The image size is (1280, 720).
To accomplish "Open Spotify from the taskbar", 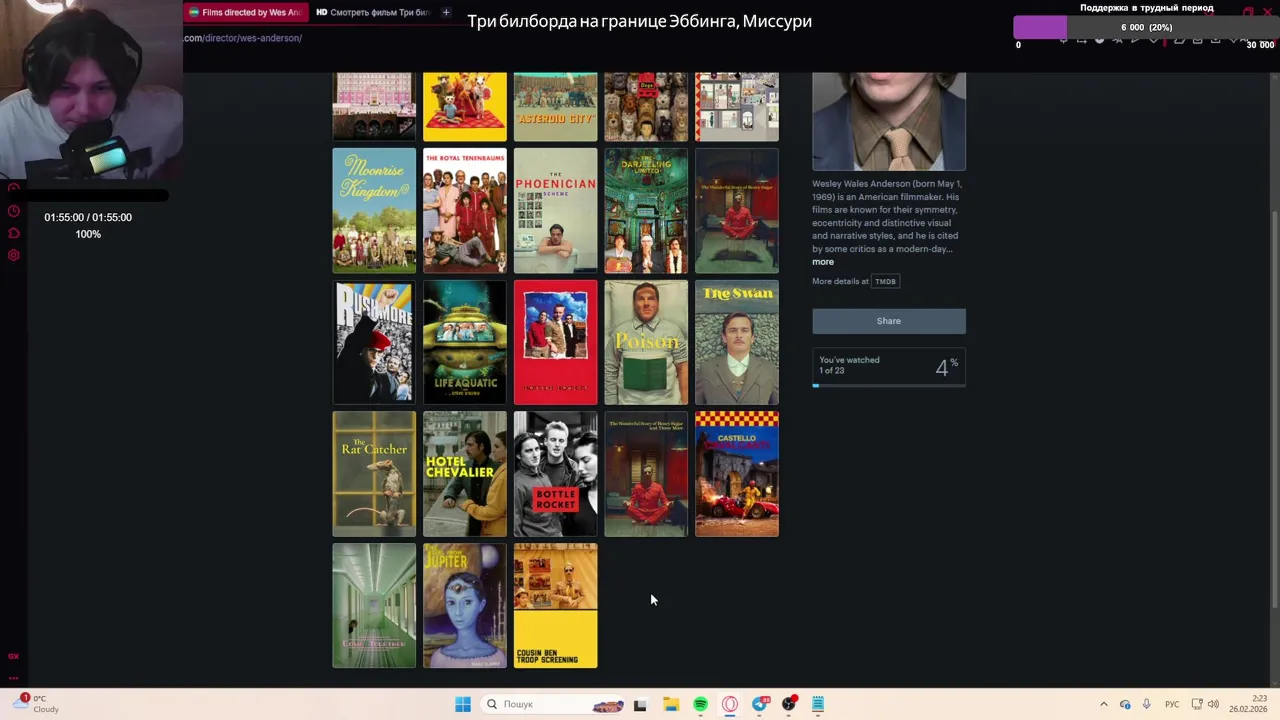I will (x=700, y=704).
